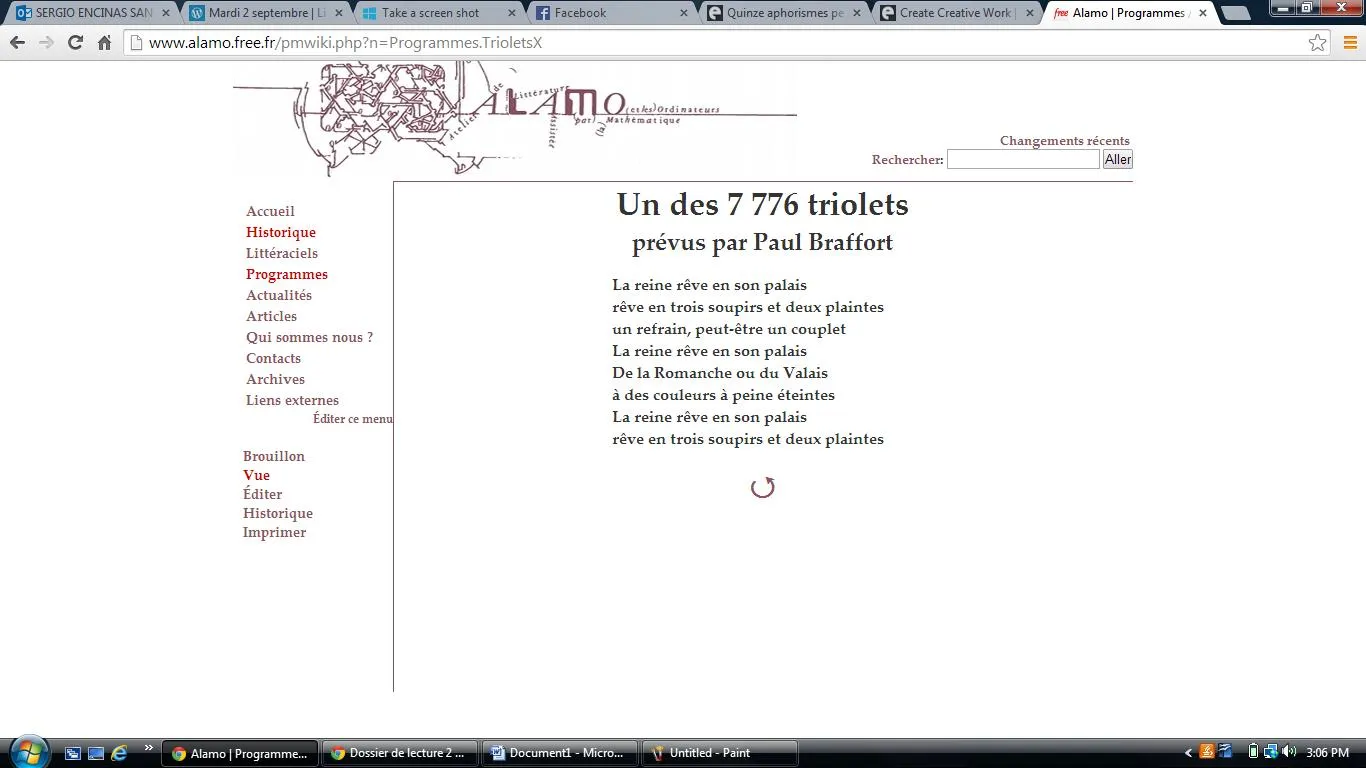
Task: Reload the page with browser refresh icon
Action: click(75, 43)
